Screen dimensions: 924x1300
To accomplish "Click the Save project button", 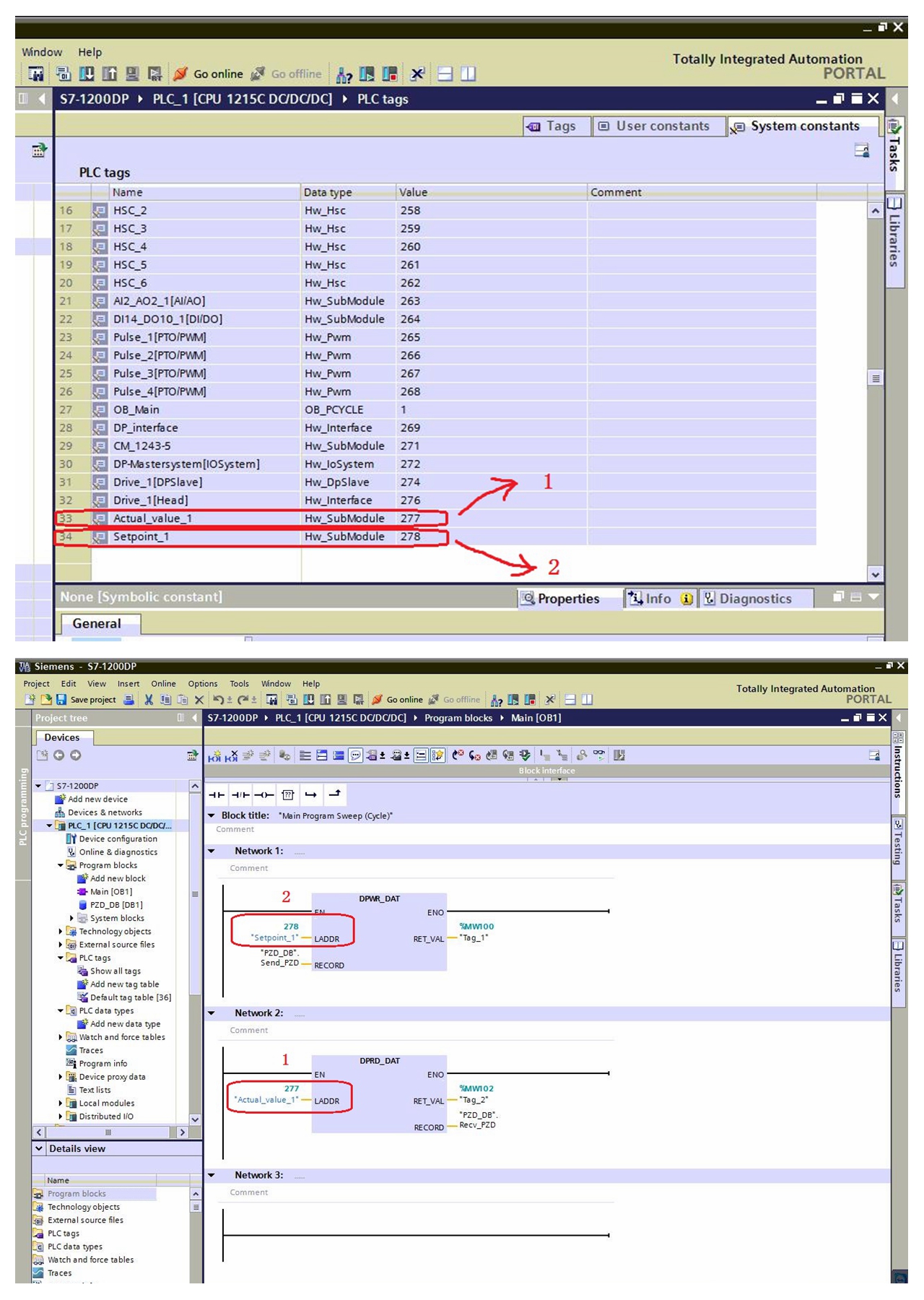I will pos(86,699).
